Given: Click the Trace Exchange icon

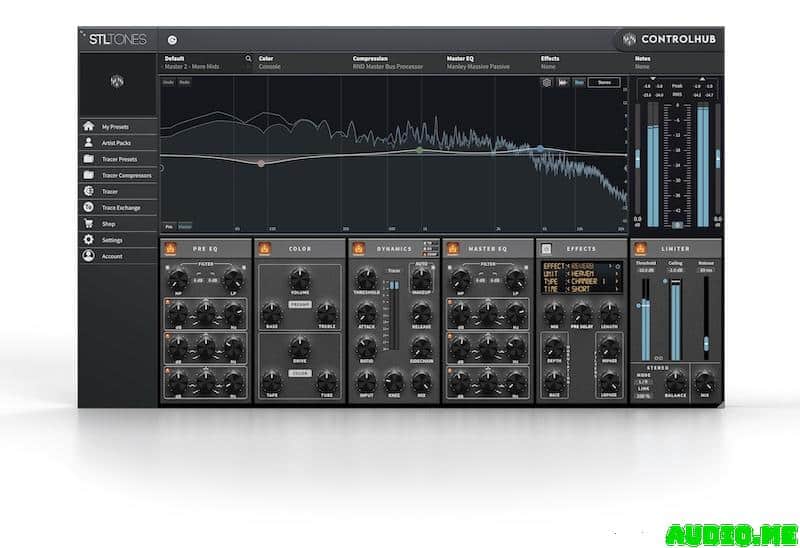Looking at the screenshot, I should click(x=89, y=207).
